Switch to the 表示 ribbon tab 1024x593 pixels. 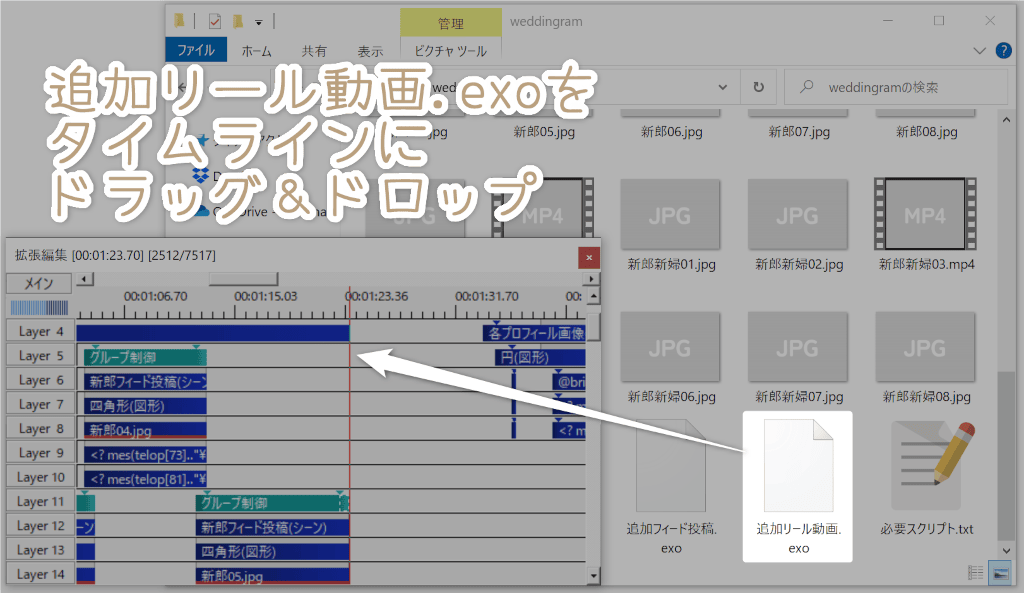(369, 50)
